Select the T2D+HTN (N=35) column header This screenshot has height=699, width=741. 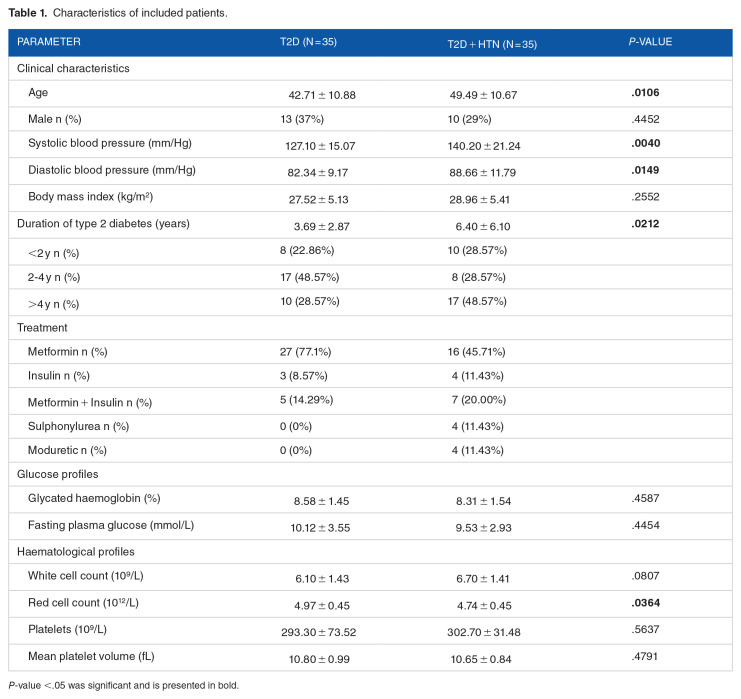(x=494, y=43)
